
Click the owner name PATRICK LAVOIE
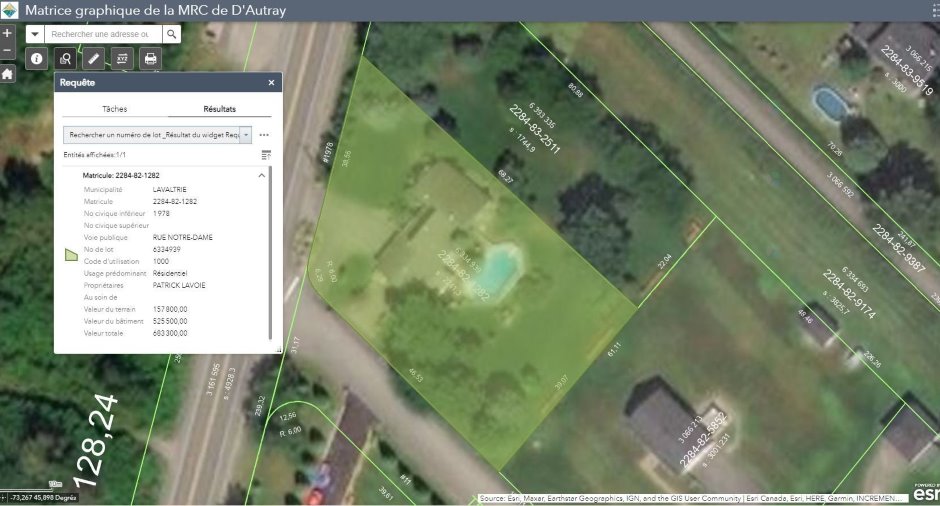179,285
